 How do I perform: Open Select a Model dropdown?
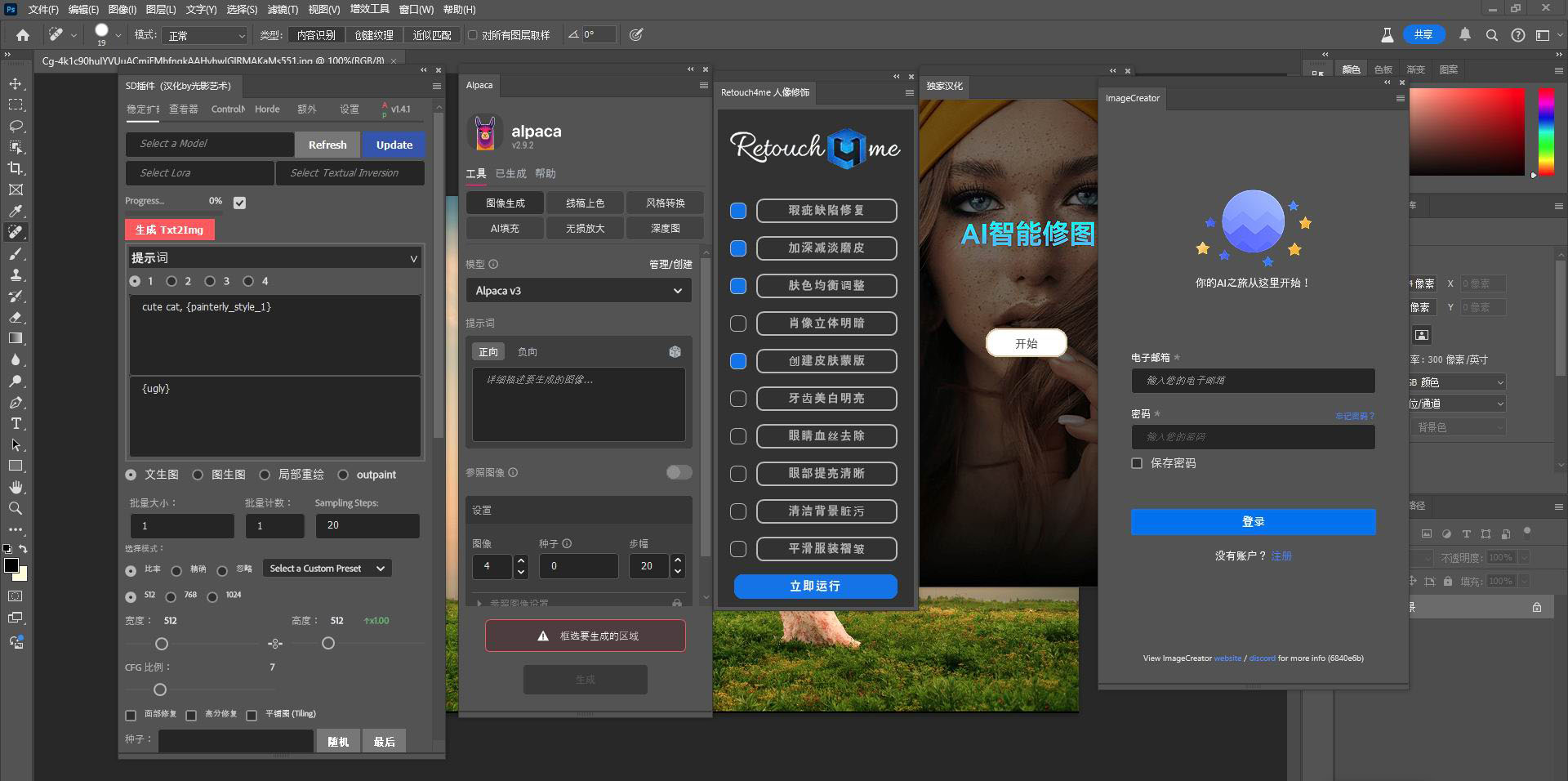pyautogui.click(x=210, y=144)
